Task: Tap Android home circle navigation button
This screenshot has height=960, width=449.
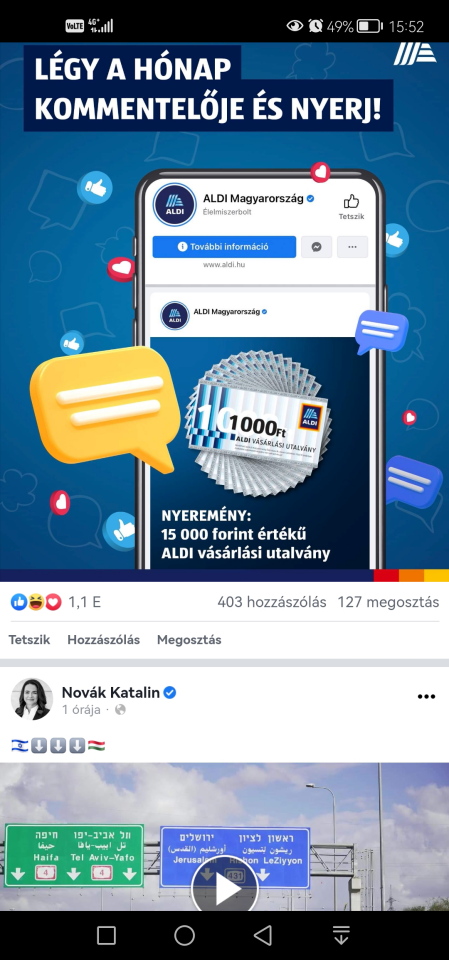Action: [x=184, y=935]
